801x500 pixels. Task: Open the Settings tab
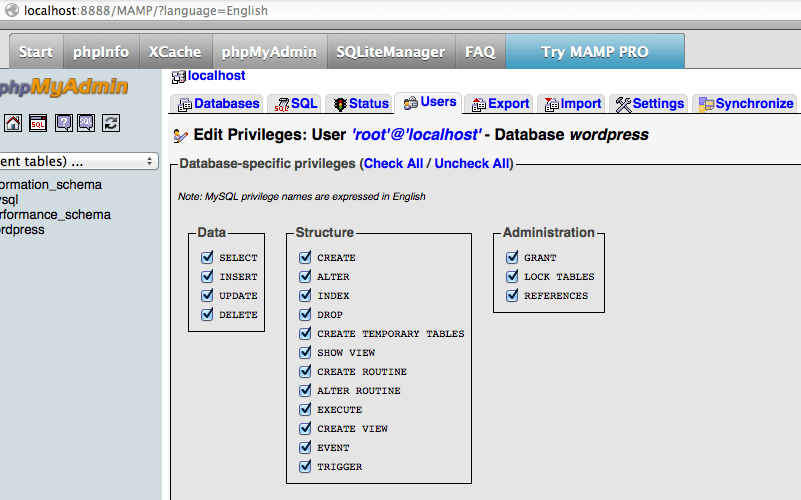click(x=649, y=104)
